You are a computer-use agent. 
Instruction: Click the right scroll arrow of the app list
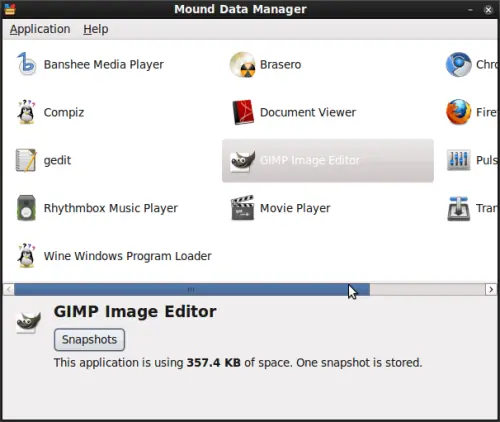coord(491,289)
